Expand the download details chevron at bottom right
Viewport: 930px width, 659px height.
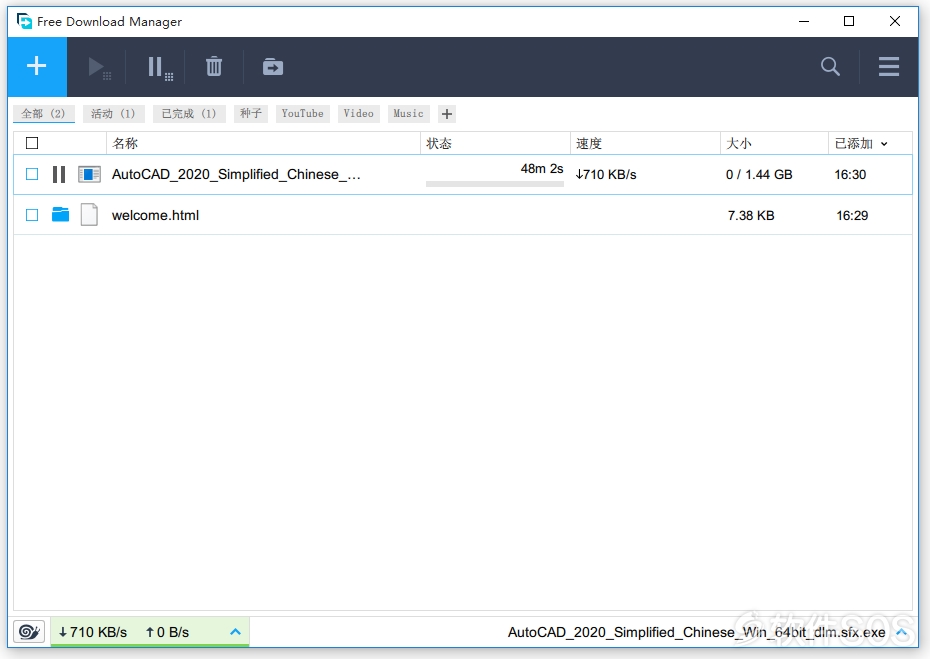(902, 632)
